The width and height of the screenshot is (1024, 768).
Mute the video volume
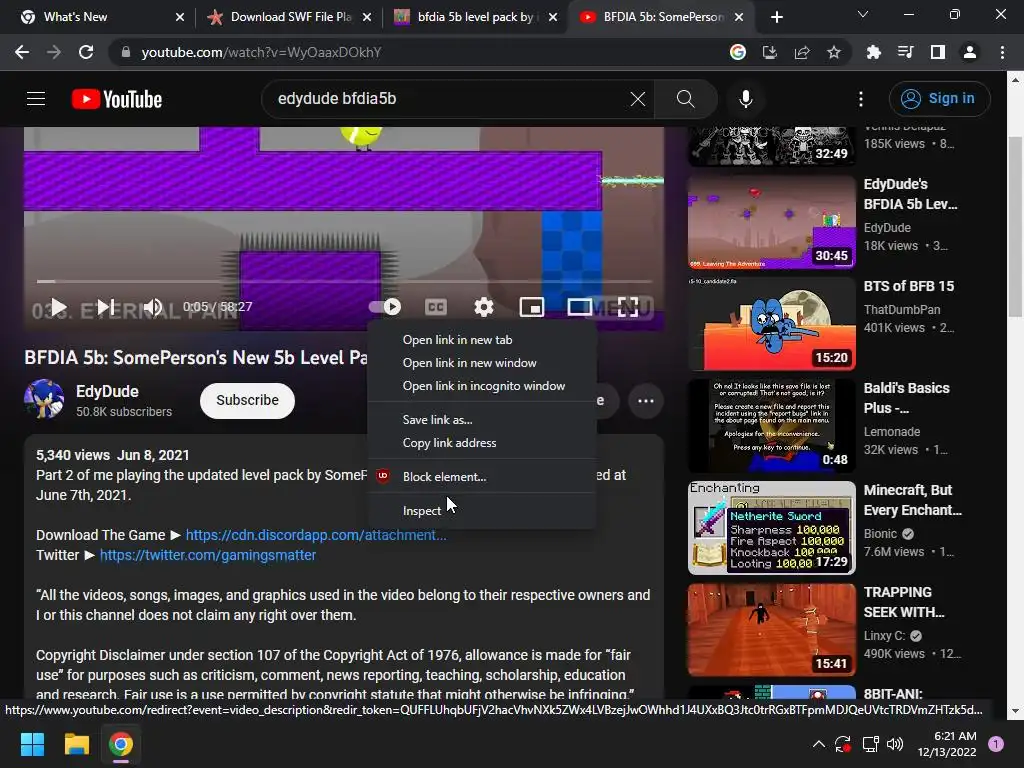click(153, 307)
